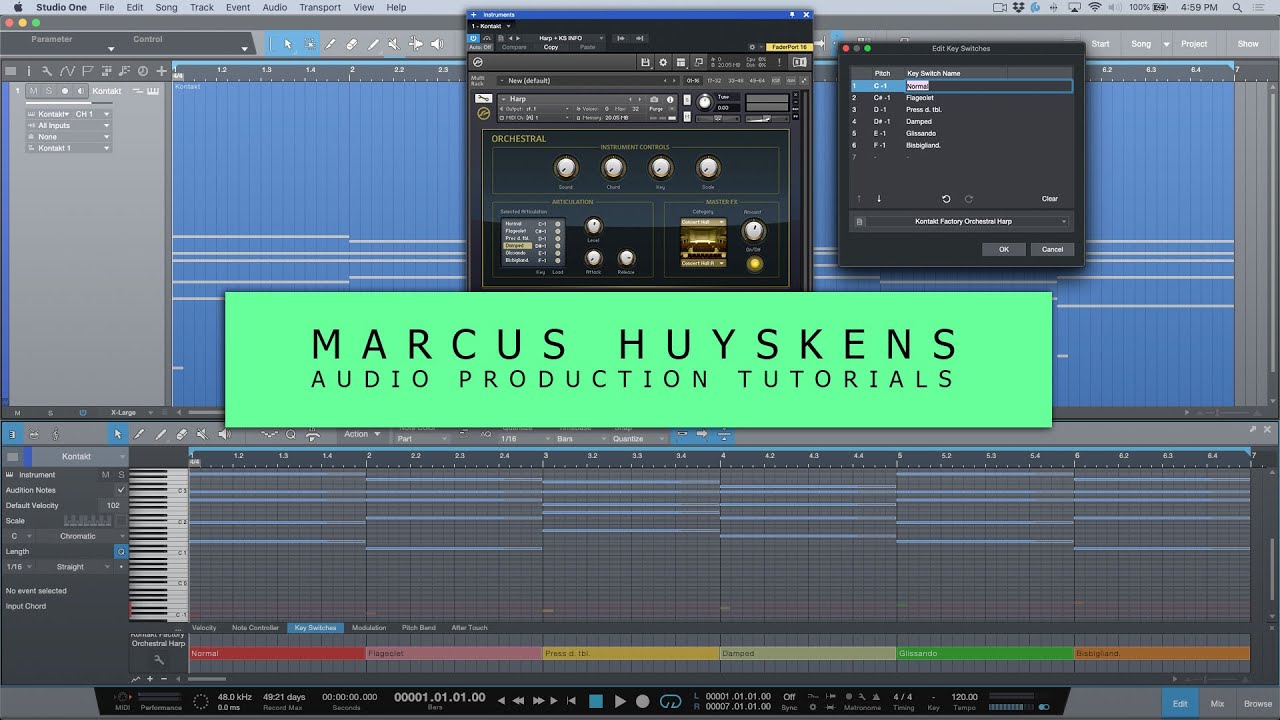Image resolution: width=1280 pixels, height=720 pixels.
Task: Expand the Parameter dropdown arrow
Action: tap(112, 49)
